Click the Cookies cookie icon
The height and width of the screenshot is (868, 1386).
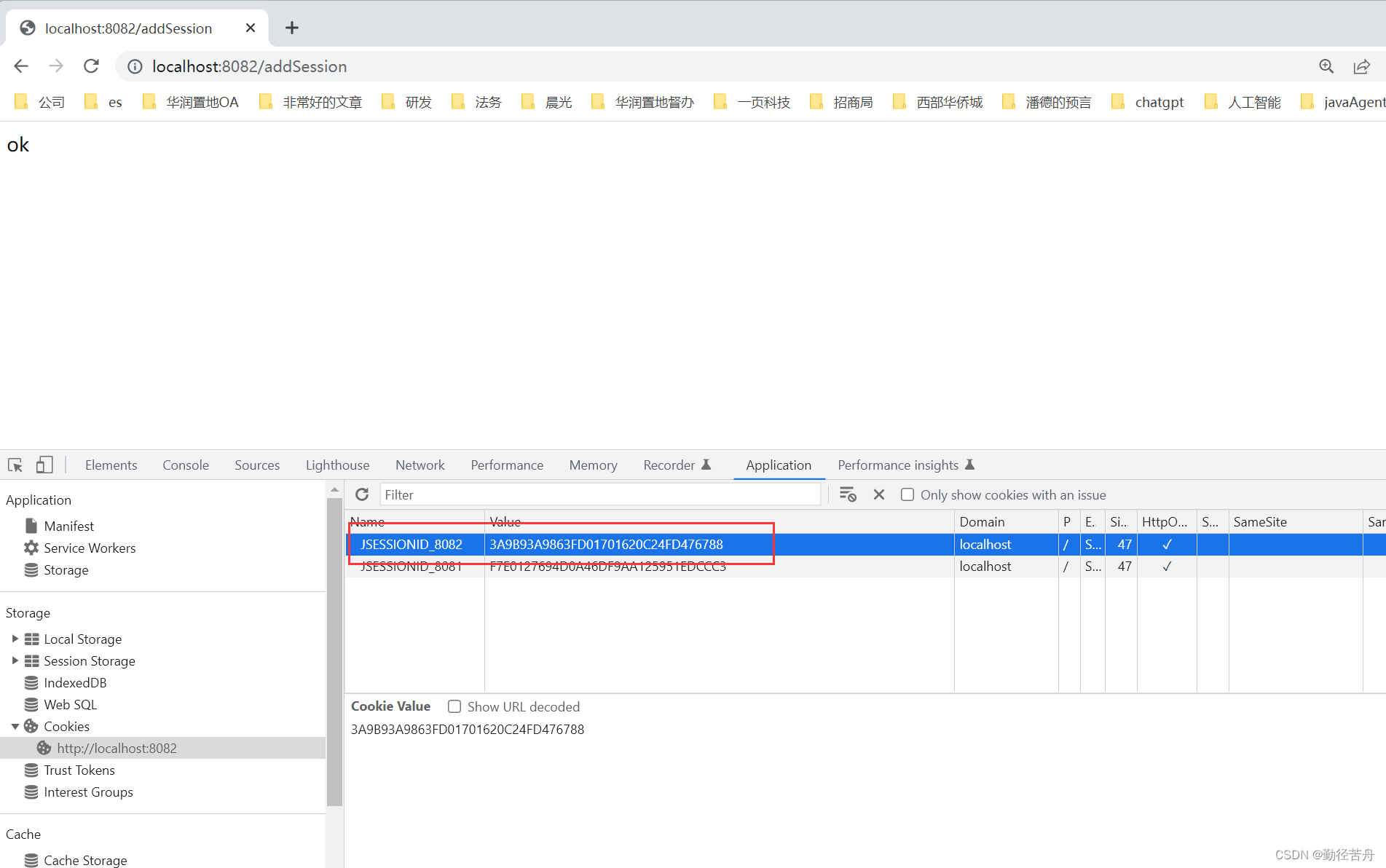(31, 726)
